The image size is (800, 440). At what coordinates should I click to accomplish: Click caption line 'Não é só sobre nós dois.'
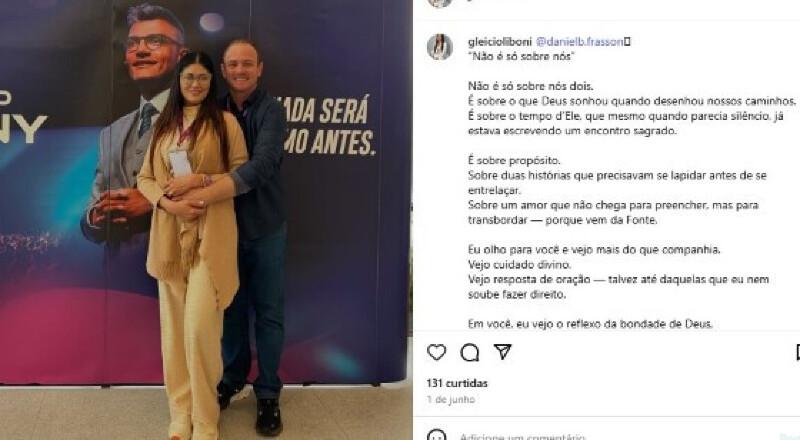pyautogui.click(x=531, y=86)
